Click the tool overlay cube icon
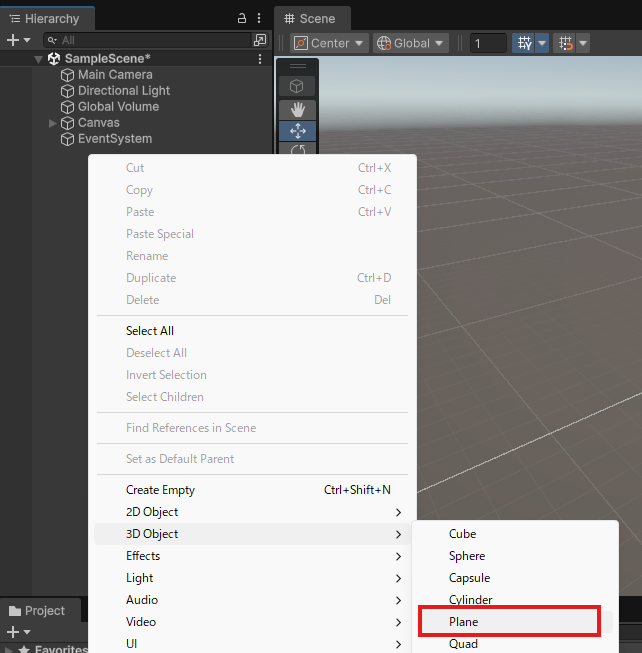Image resolution: width=642 pixels, height=653 pixels. (x=297, y=87)
